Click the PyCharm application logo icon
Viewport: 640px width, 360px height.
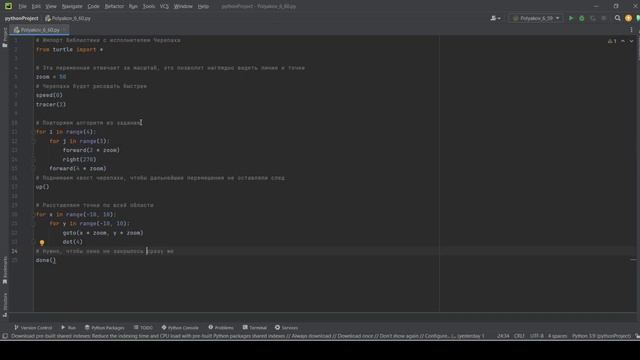point(8,6)
